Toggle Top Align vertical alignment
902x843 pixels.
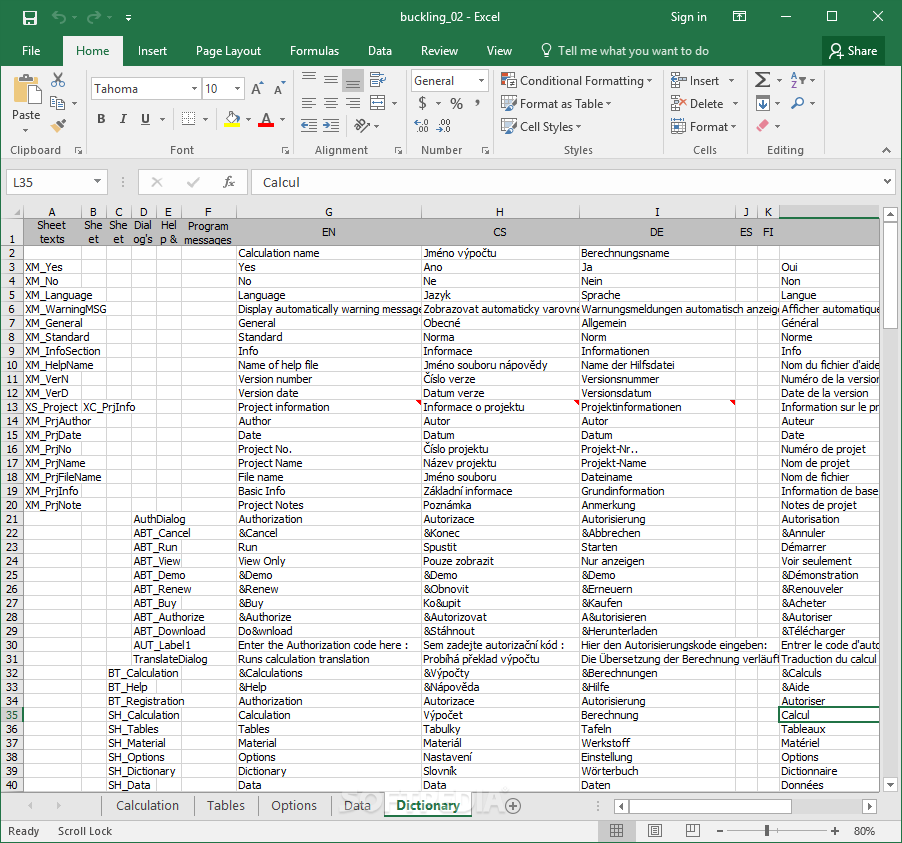309,80
